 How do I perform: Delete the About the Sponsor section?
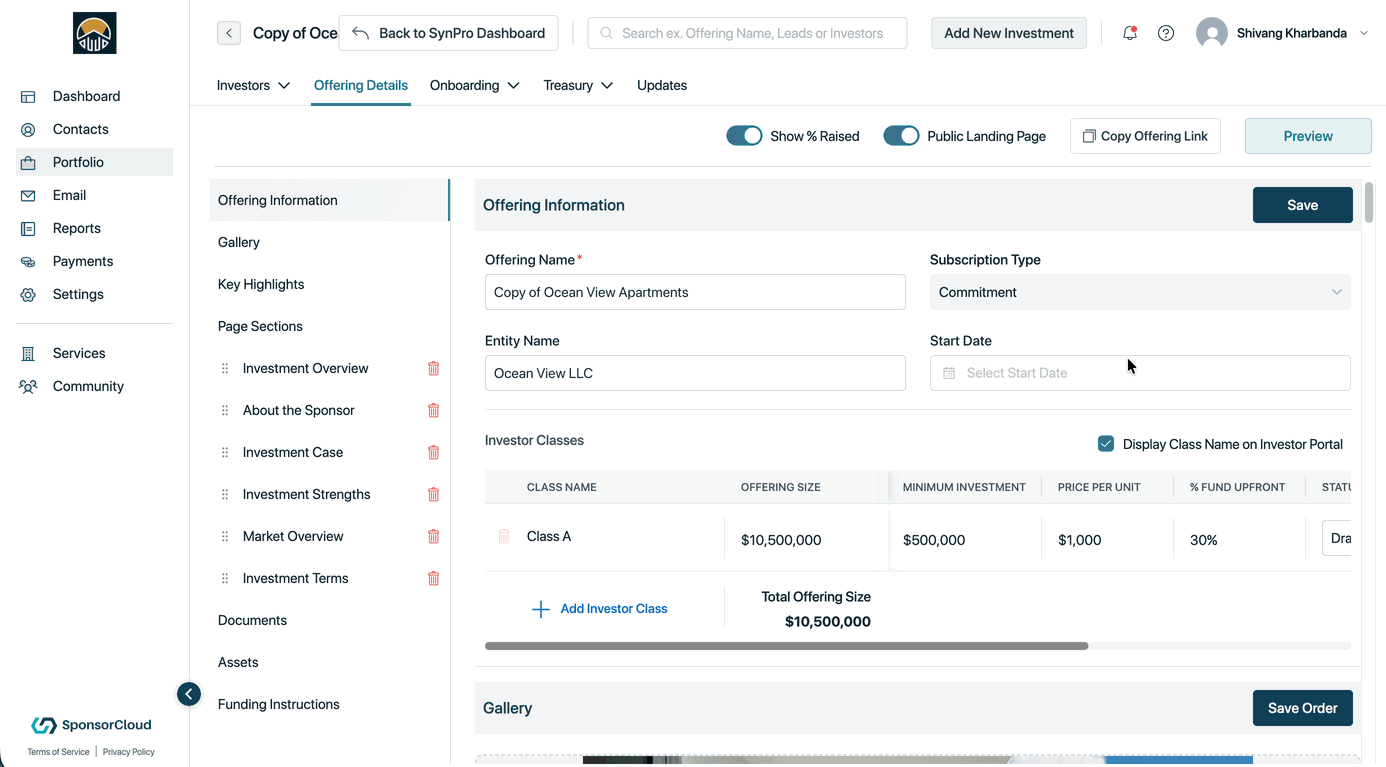[434, 410]
